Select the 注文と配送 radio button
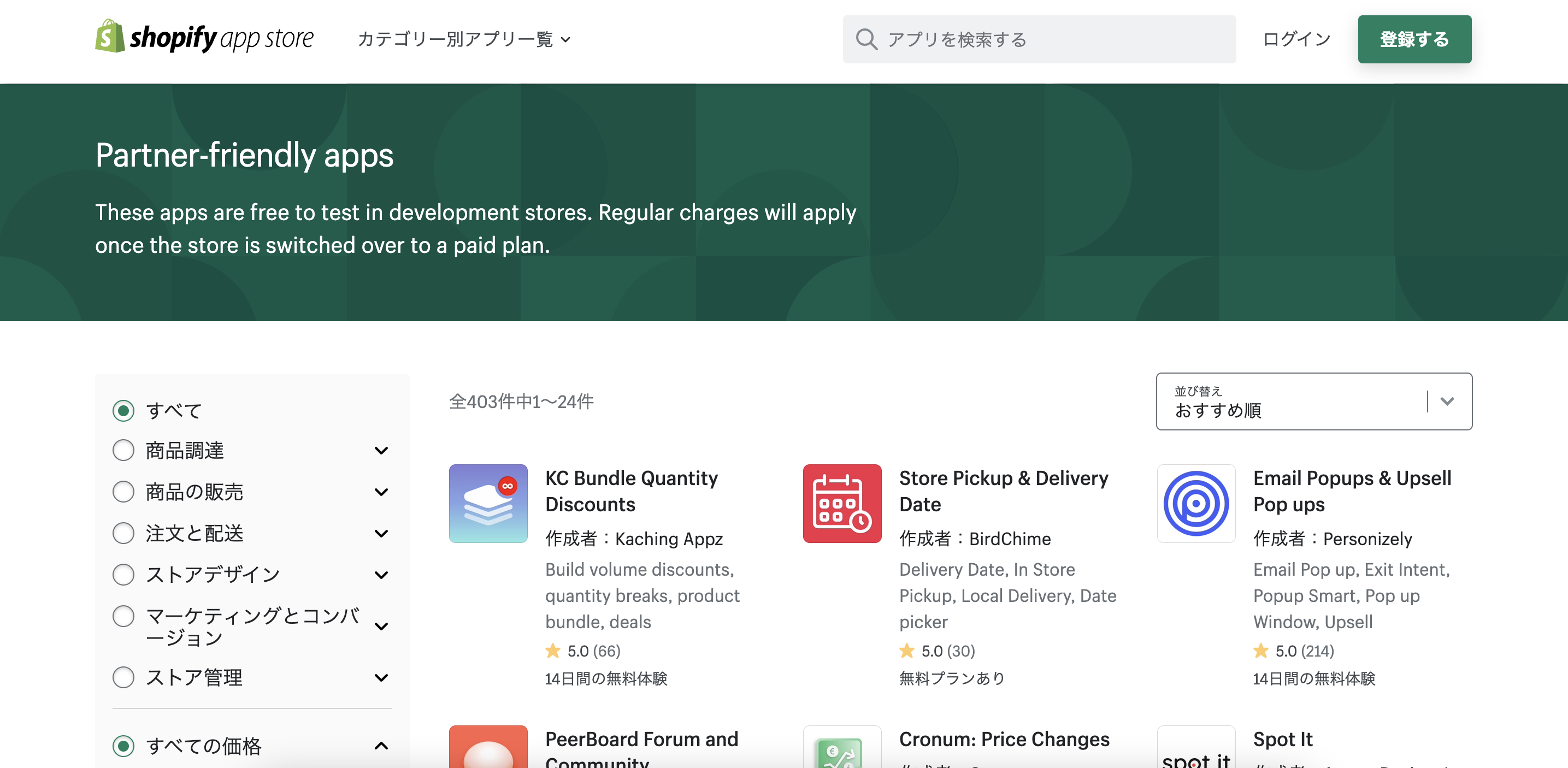 (x=123, y=533)
